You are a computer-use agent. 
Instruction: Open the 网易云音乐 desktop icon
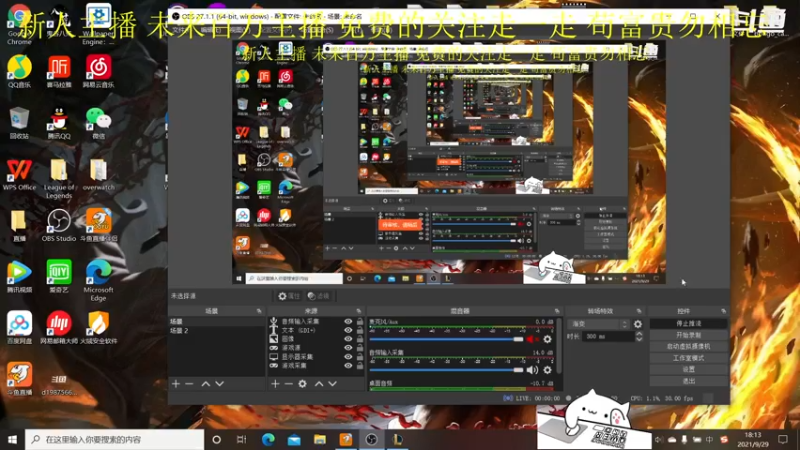(x=98, y=71)
